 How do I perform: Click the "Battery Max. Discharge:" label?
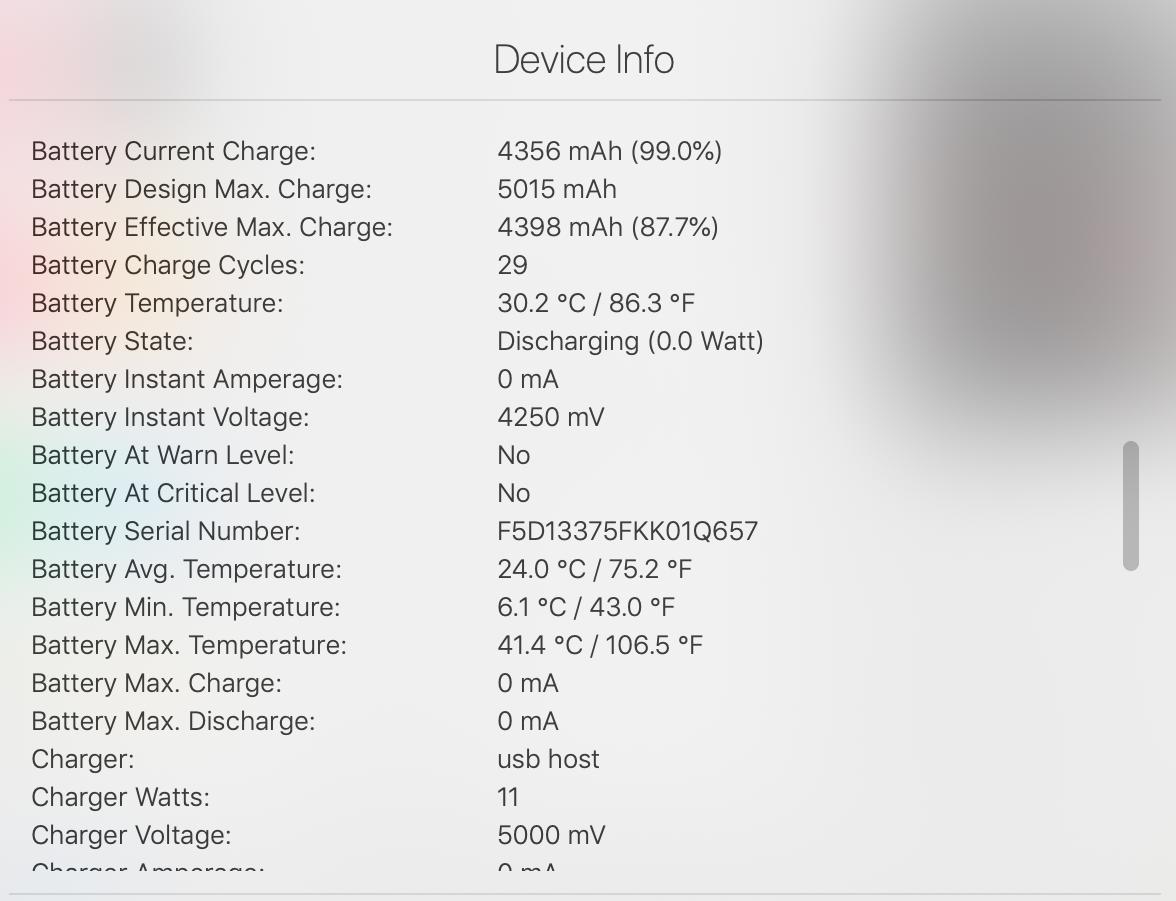[173, 721]
